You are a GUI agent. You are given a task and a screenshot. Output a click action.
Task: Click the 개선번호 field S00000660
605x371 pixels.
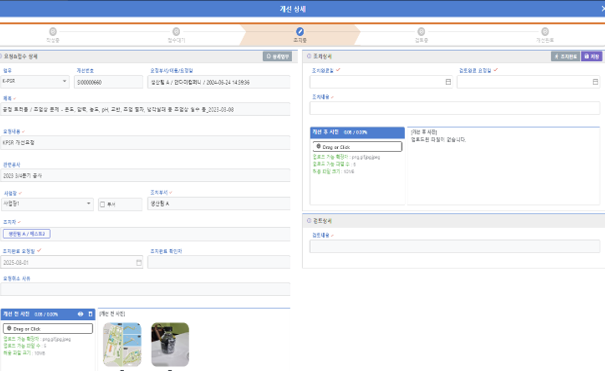[108, 82]
